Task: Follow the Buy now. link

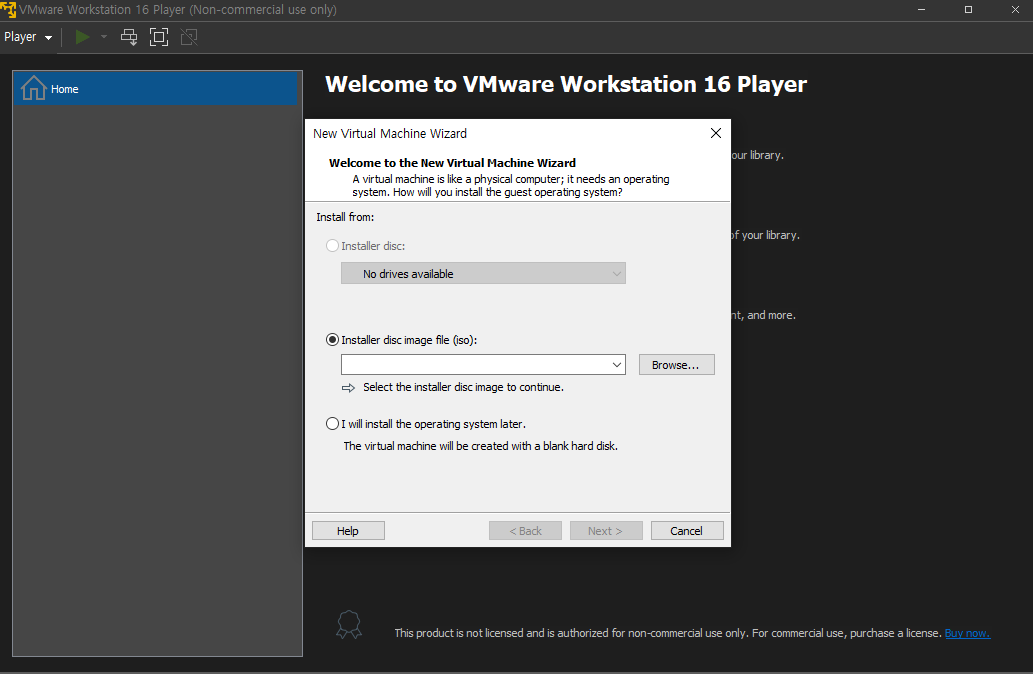Action: [x=967, y=633]
